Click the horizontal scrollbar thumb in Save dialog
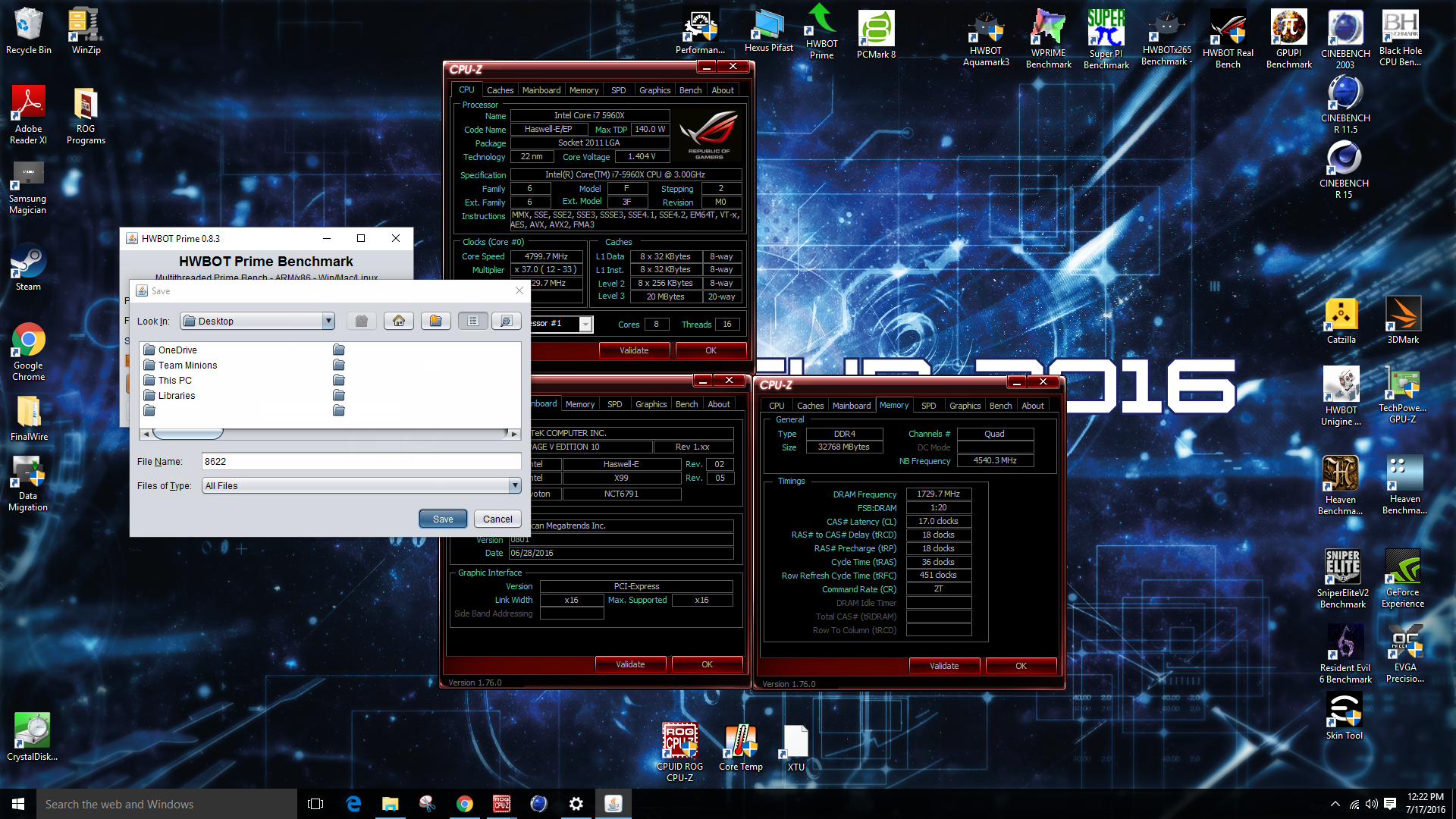 [x=188, y=434]
